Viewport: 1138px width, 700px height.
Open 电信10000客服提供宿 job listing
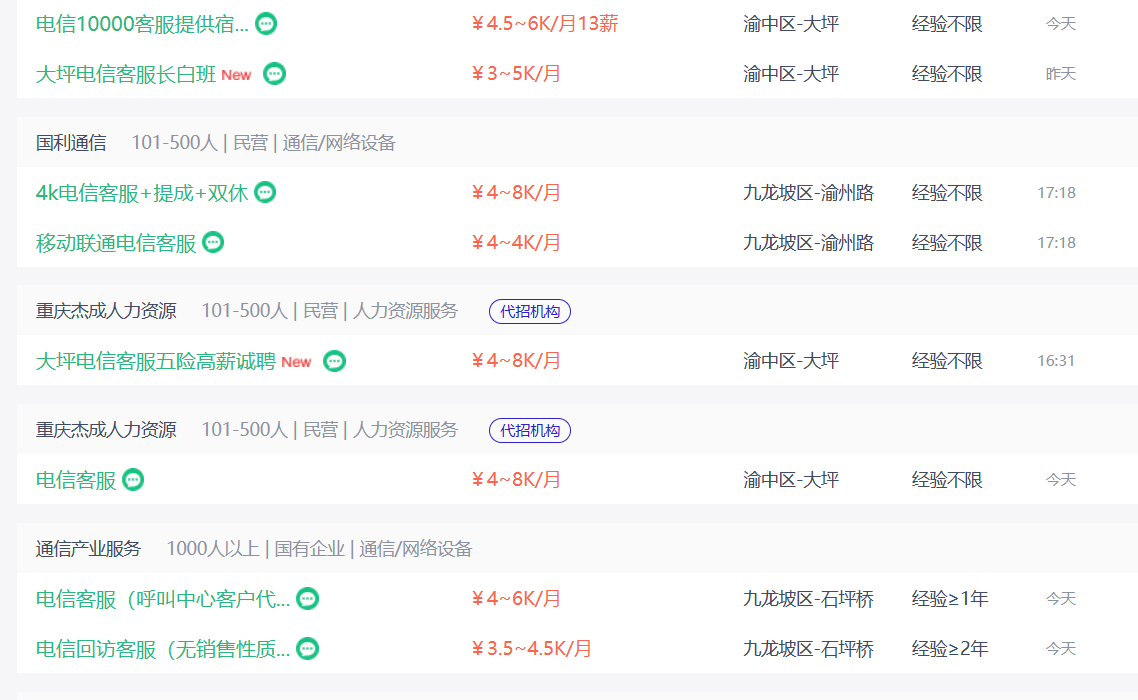pos(142,24)
